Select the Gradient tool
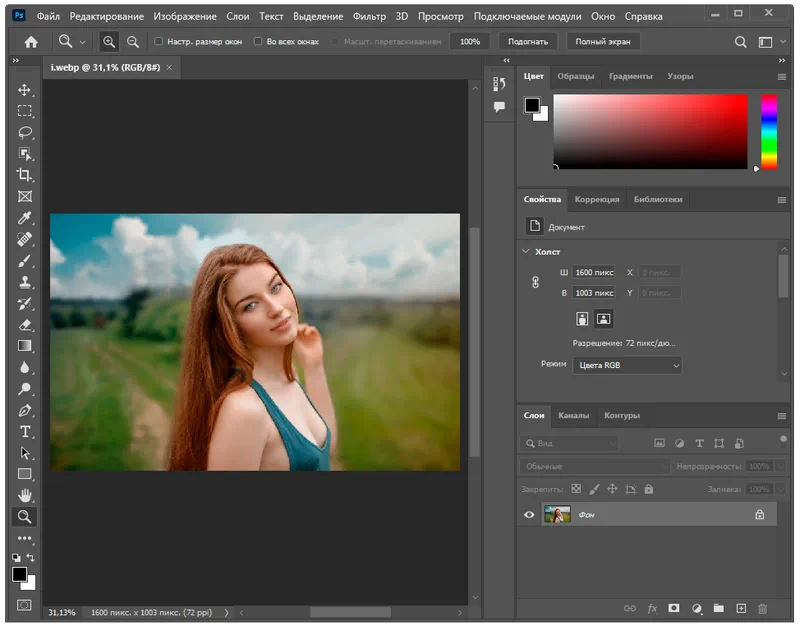Viewport: 800px width, 626px height. click(24, 346)
